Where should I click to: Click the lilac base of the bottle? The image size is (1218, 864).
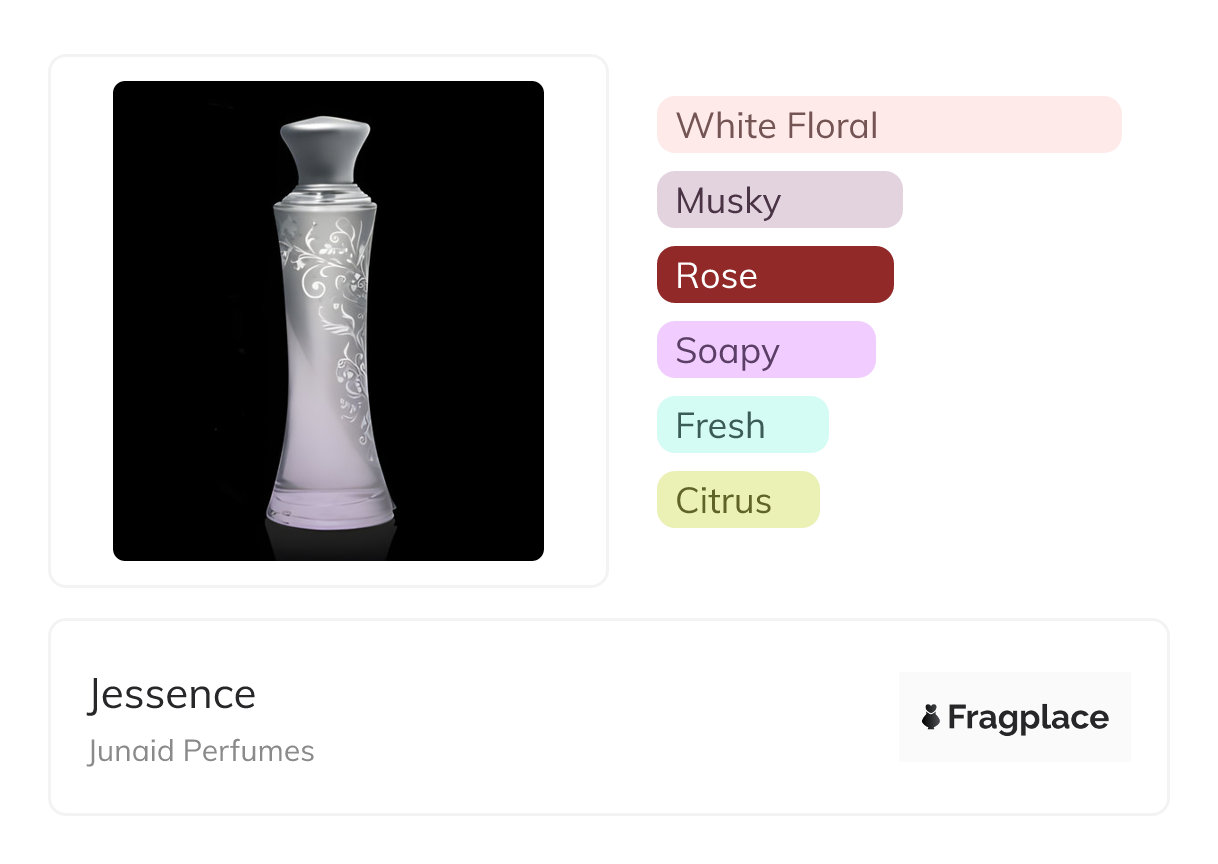pos(330,505)
